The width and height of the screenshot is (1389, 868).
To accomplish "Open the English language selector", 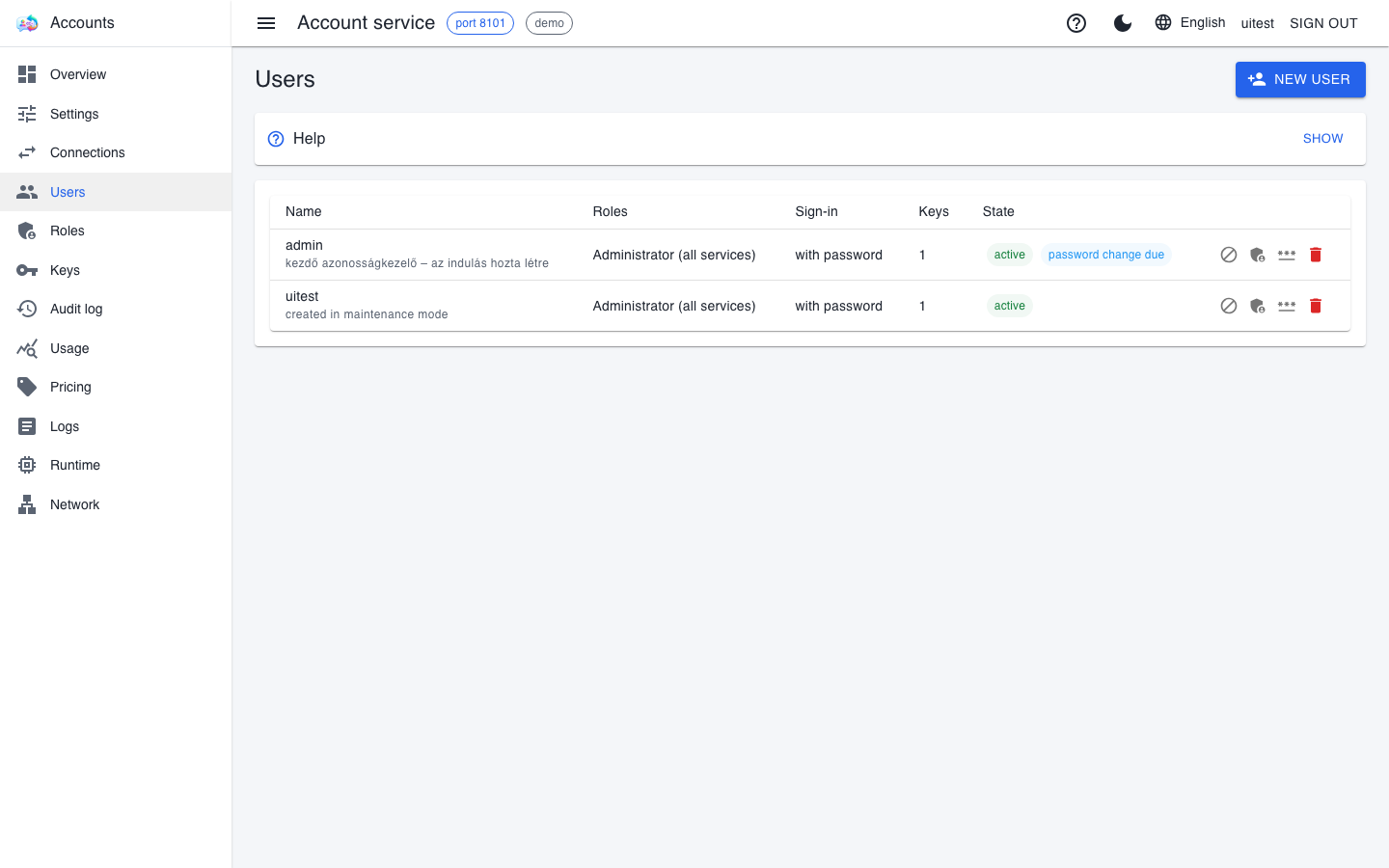I will [x=1190, y=22].
